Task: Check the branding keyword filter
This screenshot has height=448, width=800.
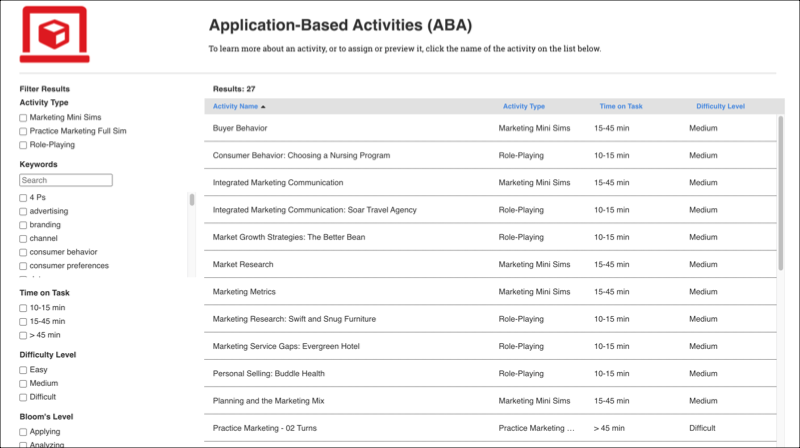Action: point(24,225)
